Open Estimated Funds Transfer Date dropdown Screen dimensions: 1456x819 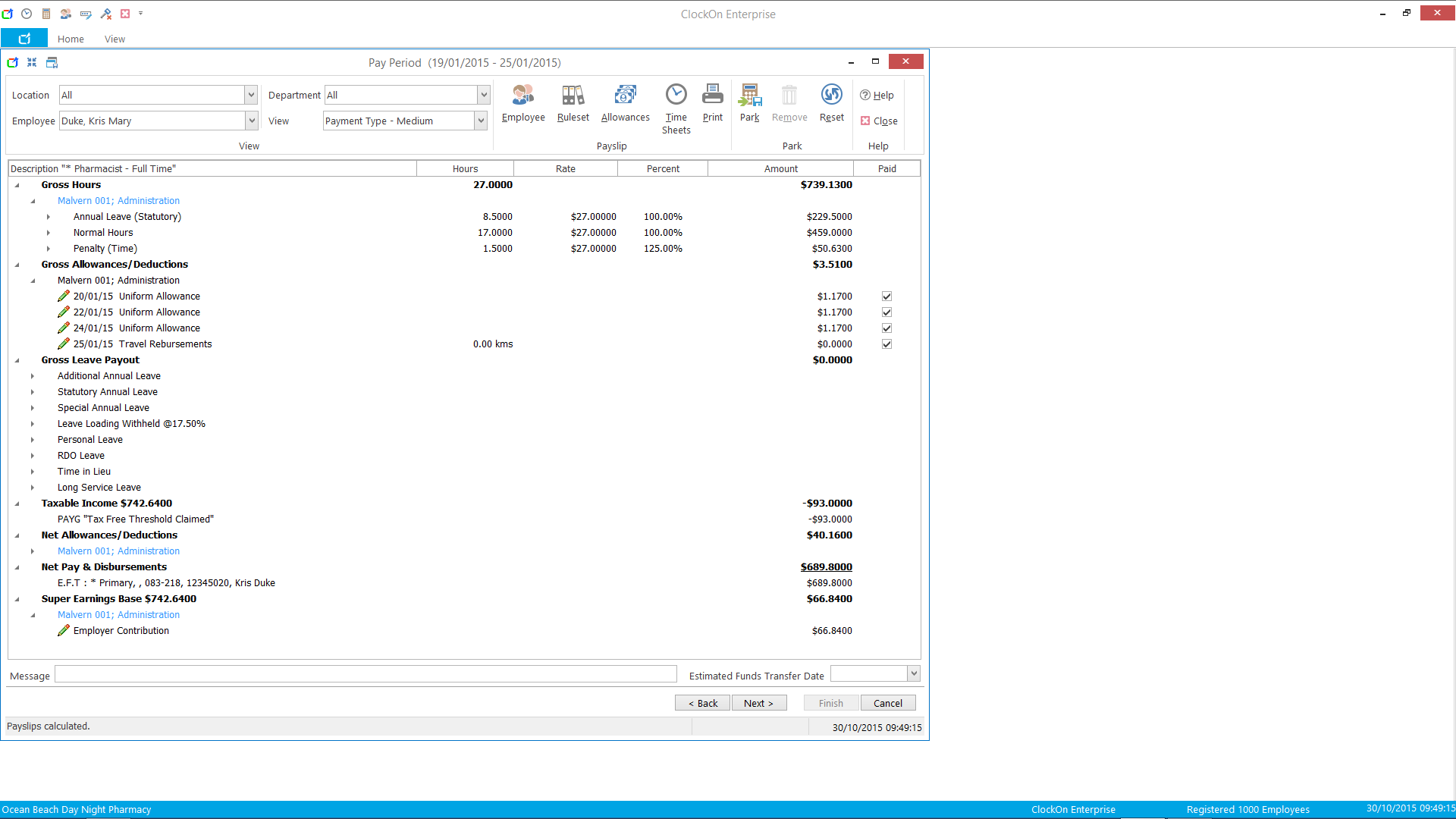[x=914, y=673]
